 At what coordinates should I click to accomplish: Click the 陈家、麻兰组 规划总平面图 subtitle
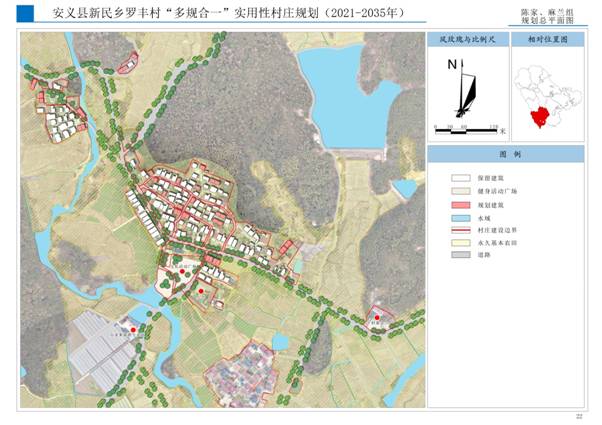click(547, 17)
